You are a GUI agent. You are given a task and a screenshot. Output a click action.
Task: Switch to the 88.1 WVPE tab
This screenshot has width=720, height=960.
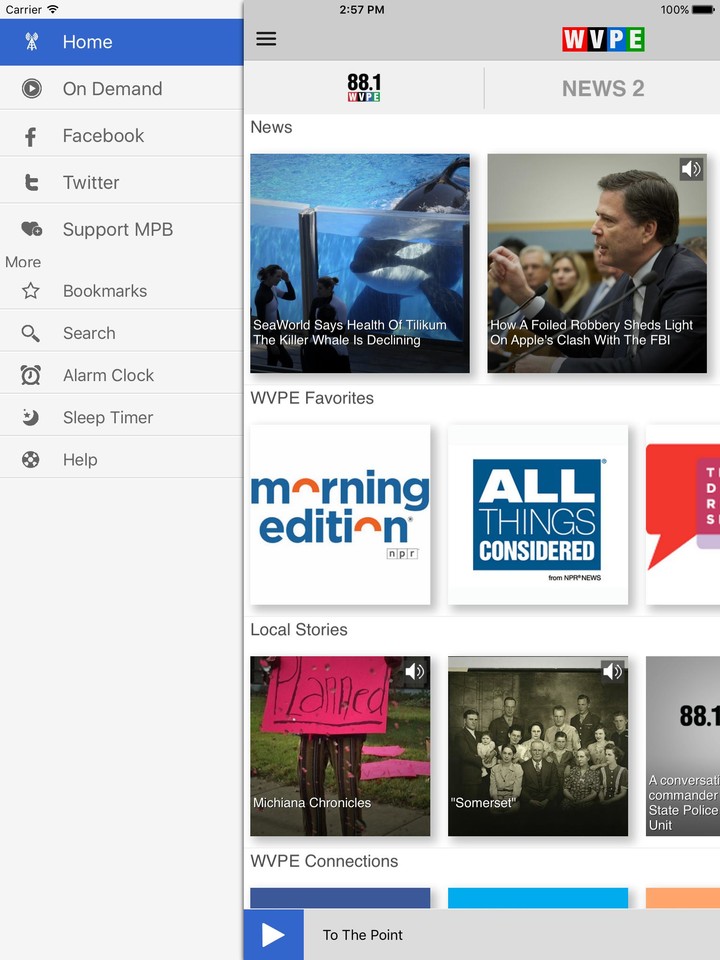(x=364, y=88)
